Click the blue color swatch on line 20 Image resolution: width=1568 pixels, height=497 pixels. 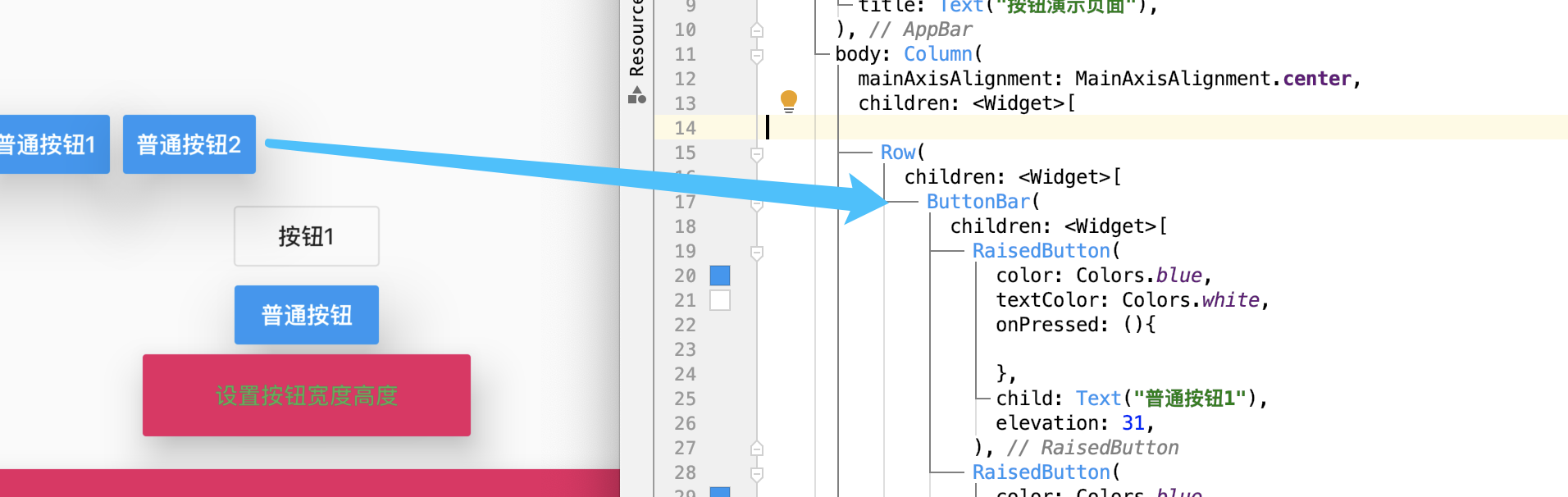coord(720,276)
